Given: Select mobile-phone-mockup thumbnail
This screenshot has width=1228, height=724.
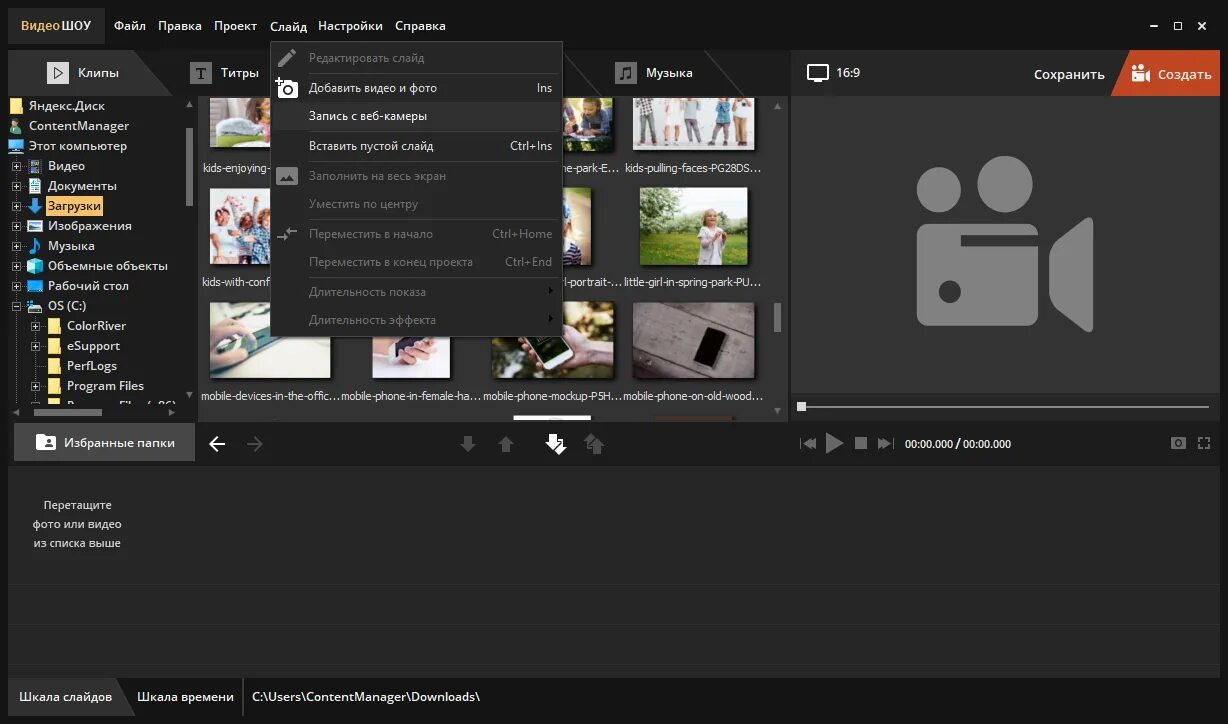Looking at the screenshot, I should [x=552, y=340].
